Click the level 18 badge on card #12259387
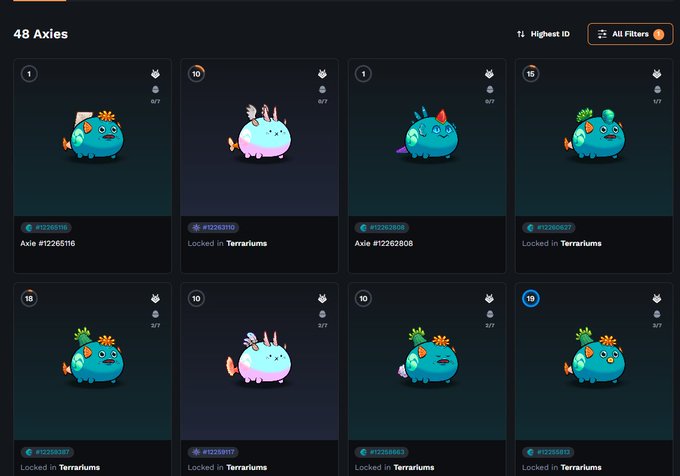 29,298
